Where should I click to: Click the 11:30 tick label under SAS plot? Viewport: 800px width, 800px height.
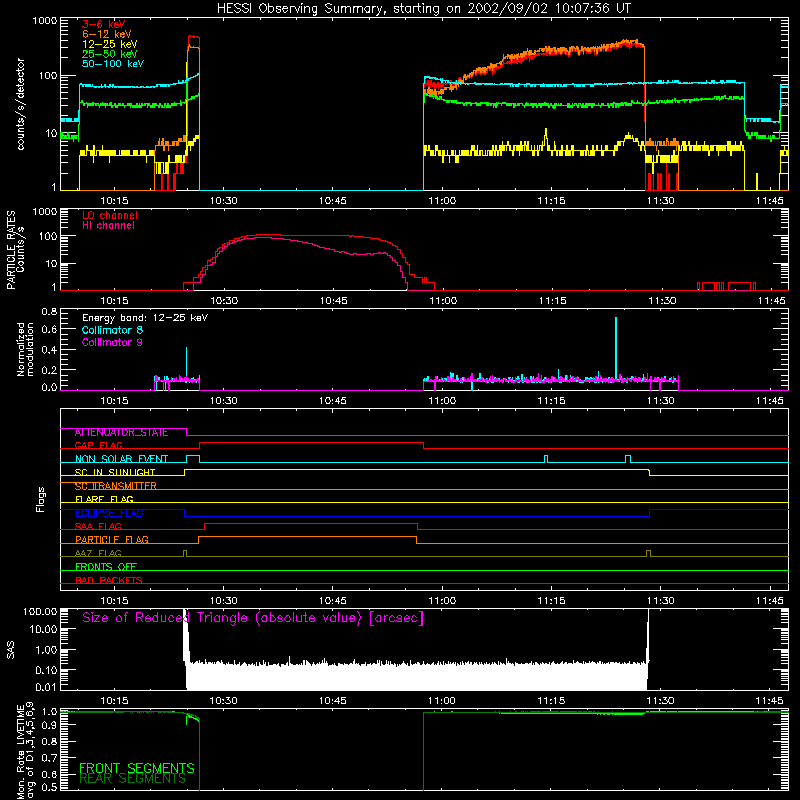(661, 701)
